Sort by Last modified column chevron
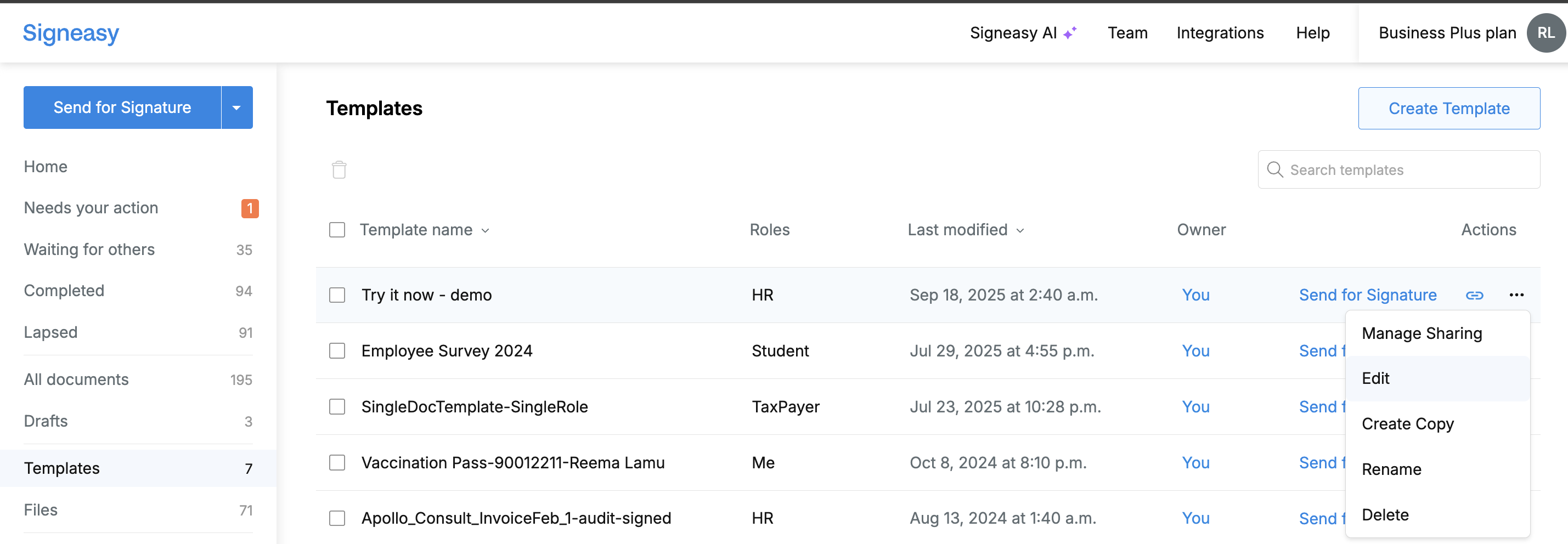The height and width of the screenshot is (544, 1568). point(1020,231)
